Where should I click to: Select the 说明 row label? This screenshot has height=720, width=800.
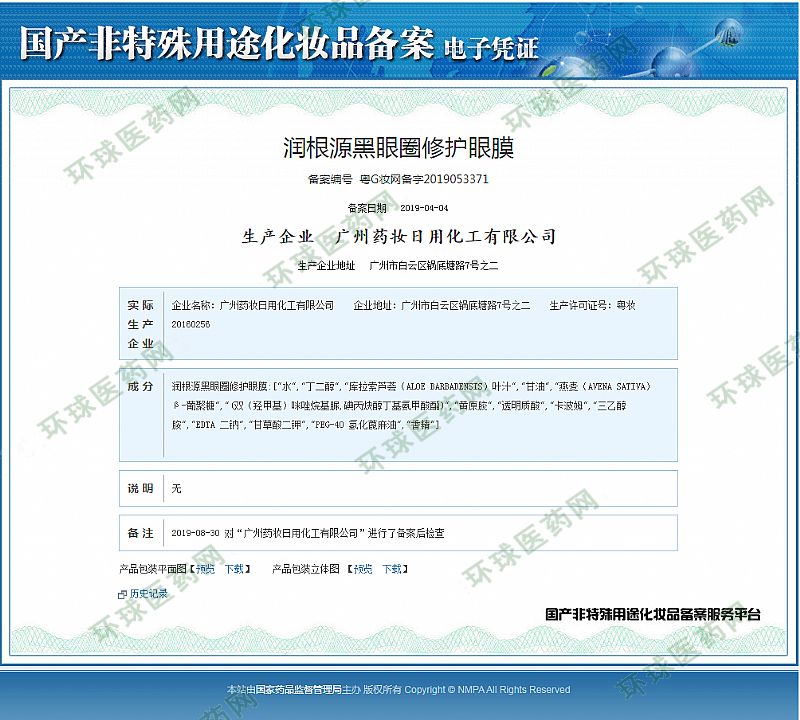pyautogui.click(x=141, y=488)
